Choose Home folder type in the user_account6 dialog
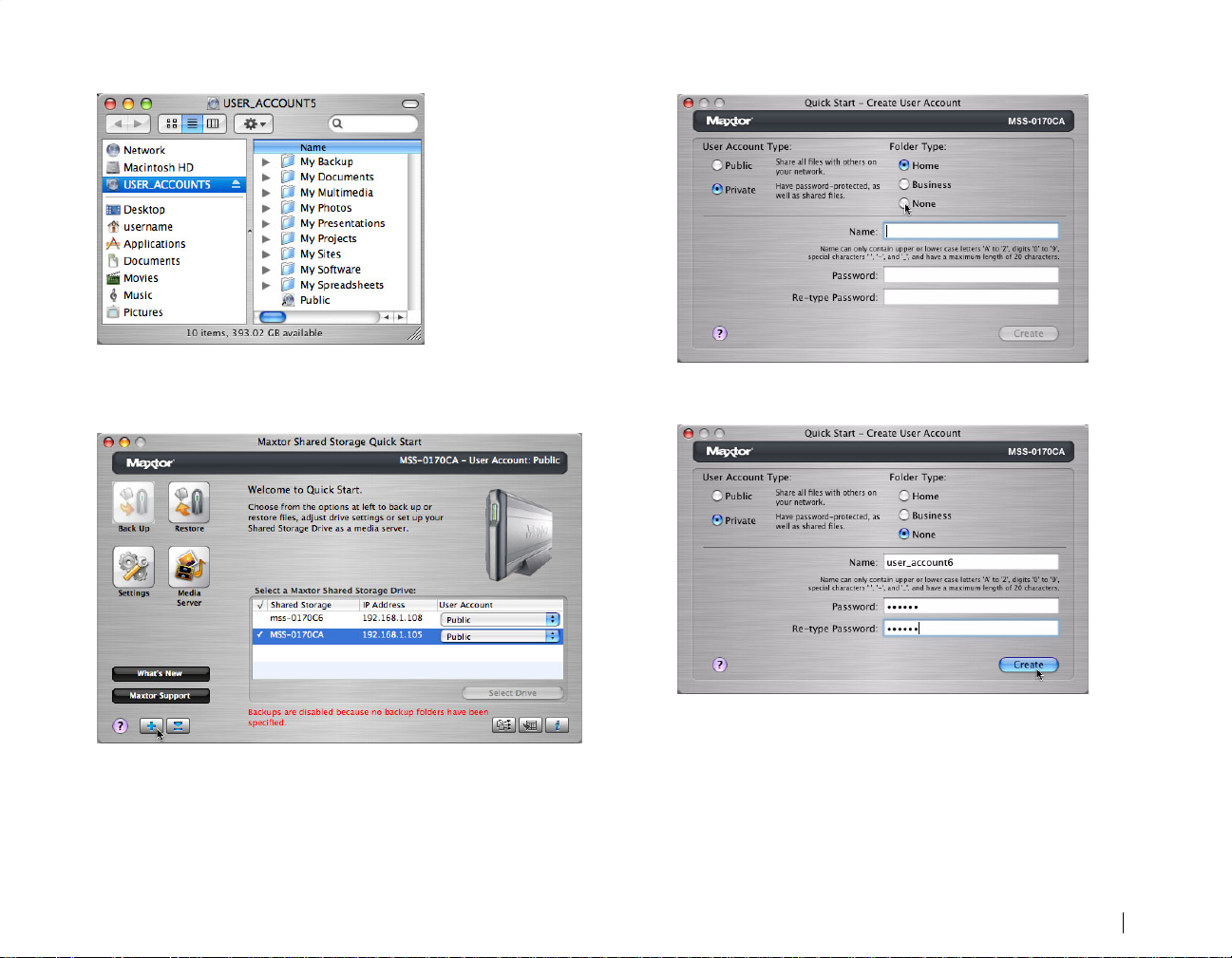 point(904,496)
